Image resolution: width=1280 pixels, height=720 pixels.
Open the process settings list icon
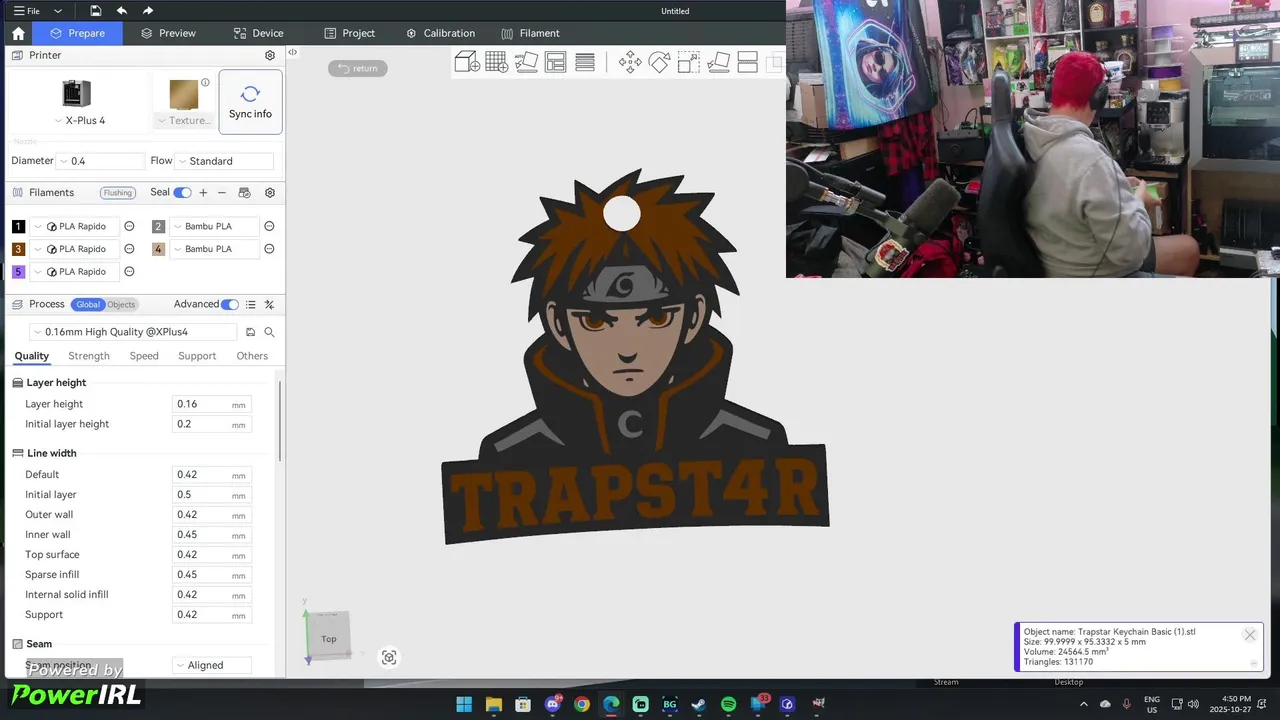click(x=251, y=304)
